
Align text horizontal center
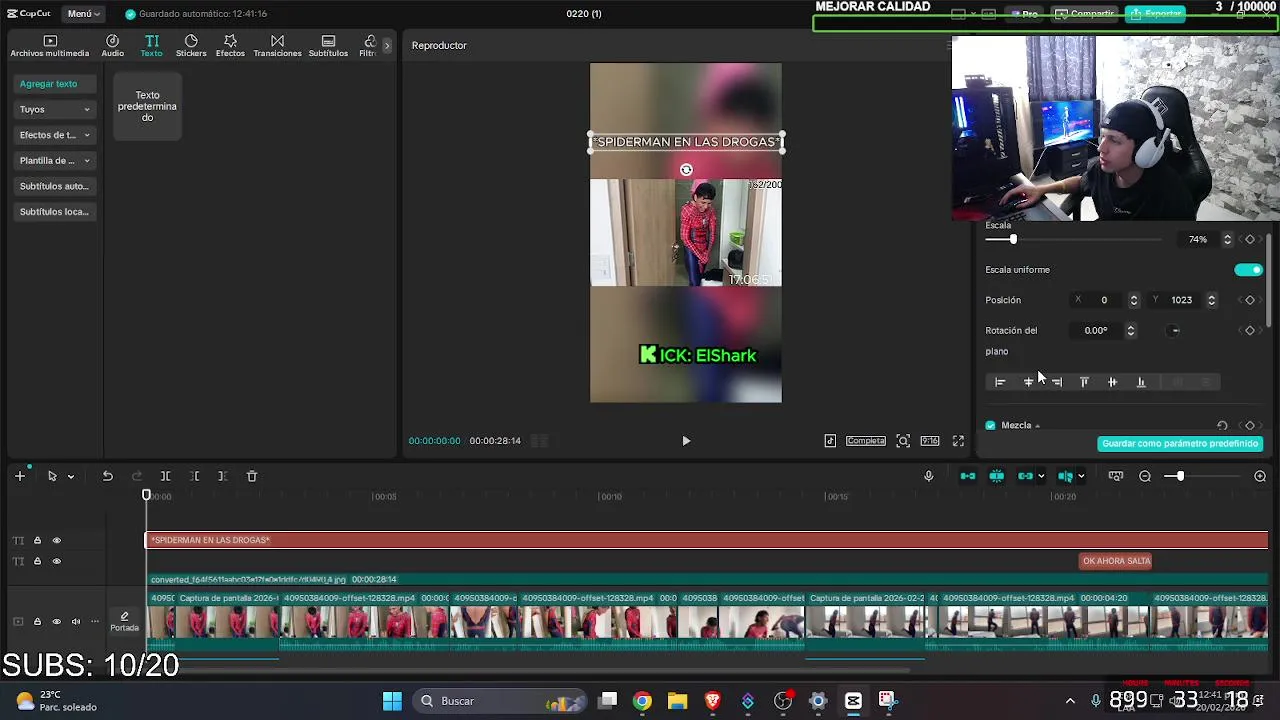click(1028, 382)
